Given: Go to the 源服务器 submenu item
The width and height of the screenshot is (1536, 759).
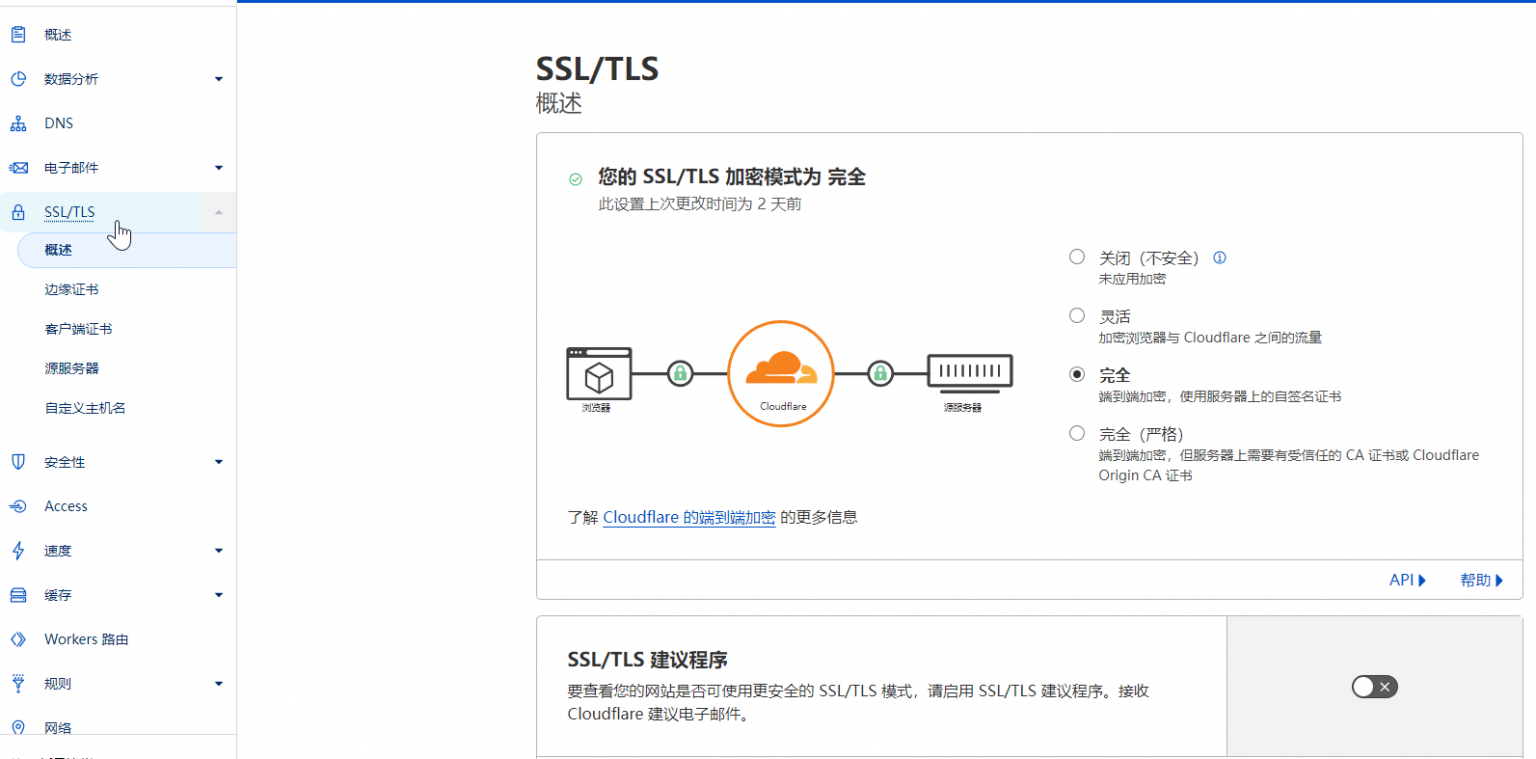Looking at the screenshot, I should 72,368.
